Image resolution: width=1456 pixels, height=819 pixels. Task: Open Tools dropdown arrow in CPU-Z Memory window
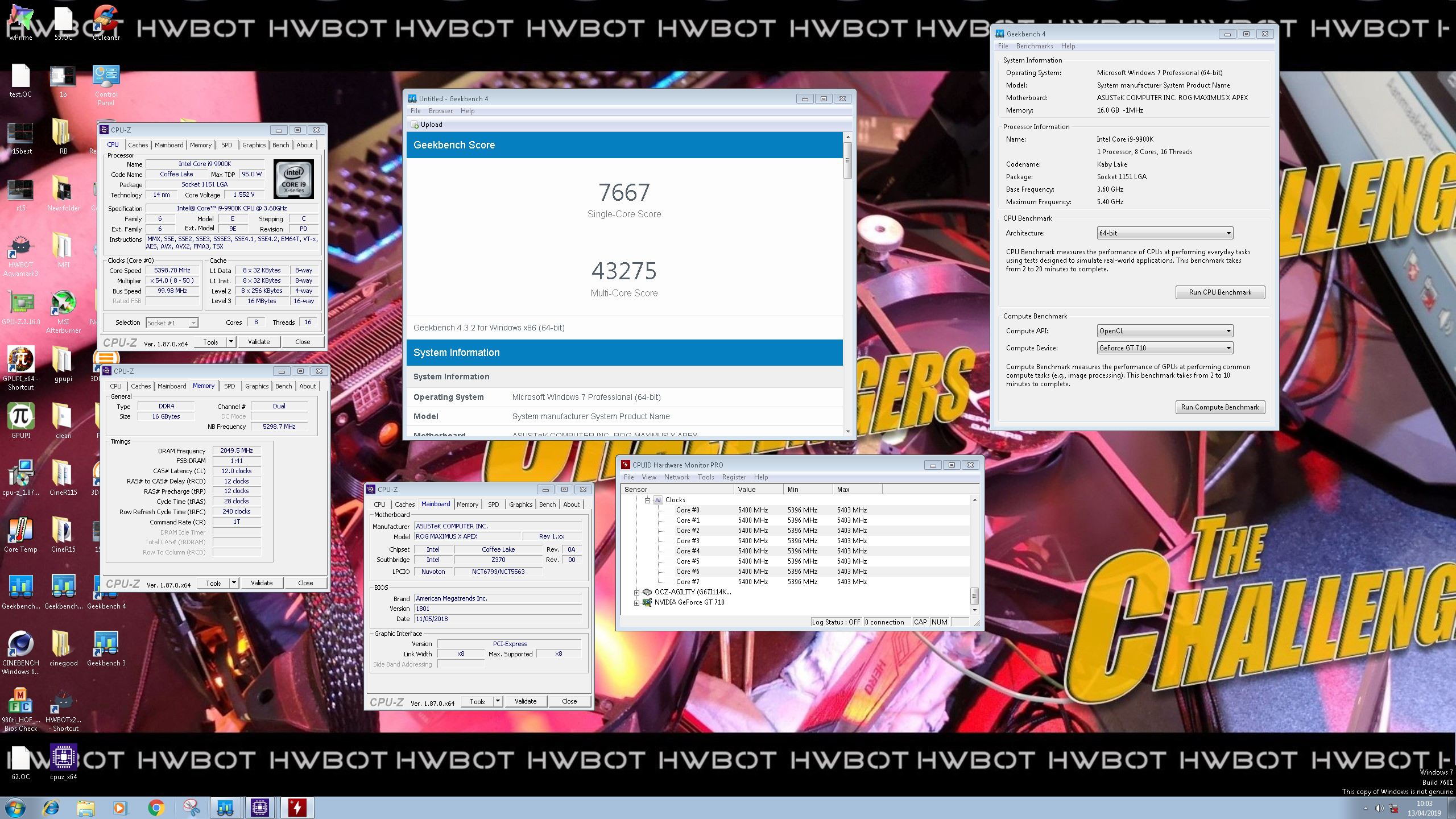(234, 583)
